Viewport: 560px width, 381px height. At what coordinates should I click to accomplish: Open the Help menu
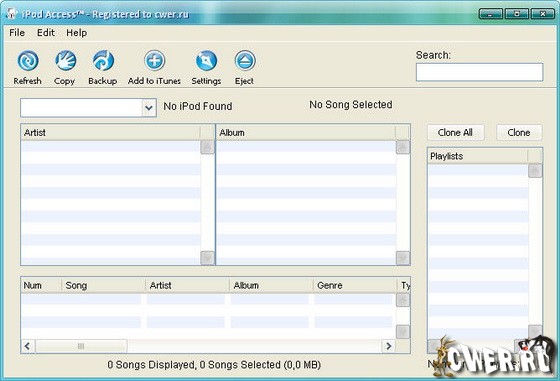point(76,33)
